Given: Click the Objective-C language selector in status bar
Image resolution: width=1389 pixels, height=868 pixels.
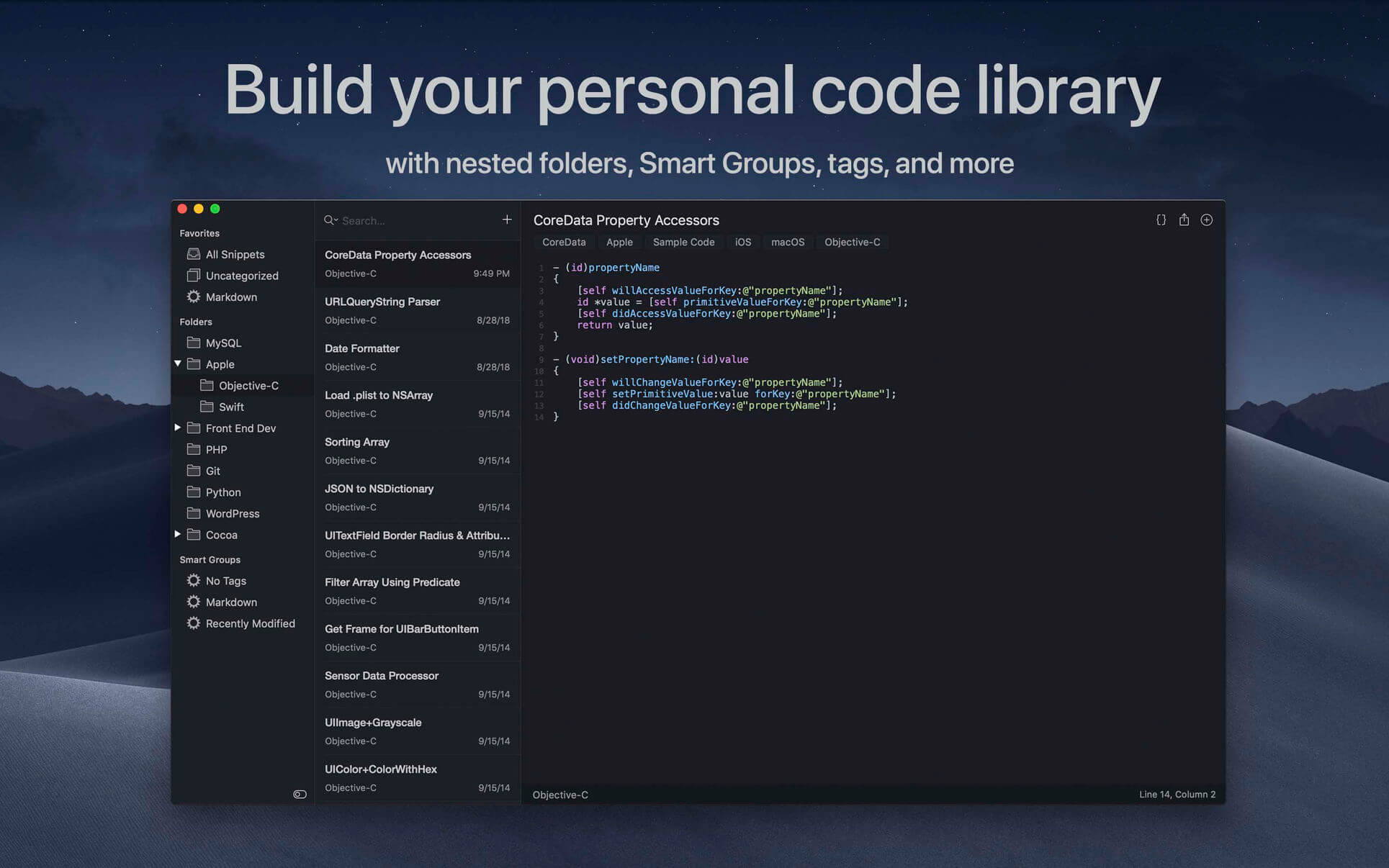Looking at the screenshot, I should (x=560, y=795).
